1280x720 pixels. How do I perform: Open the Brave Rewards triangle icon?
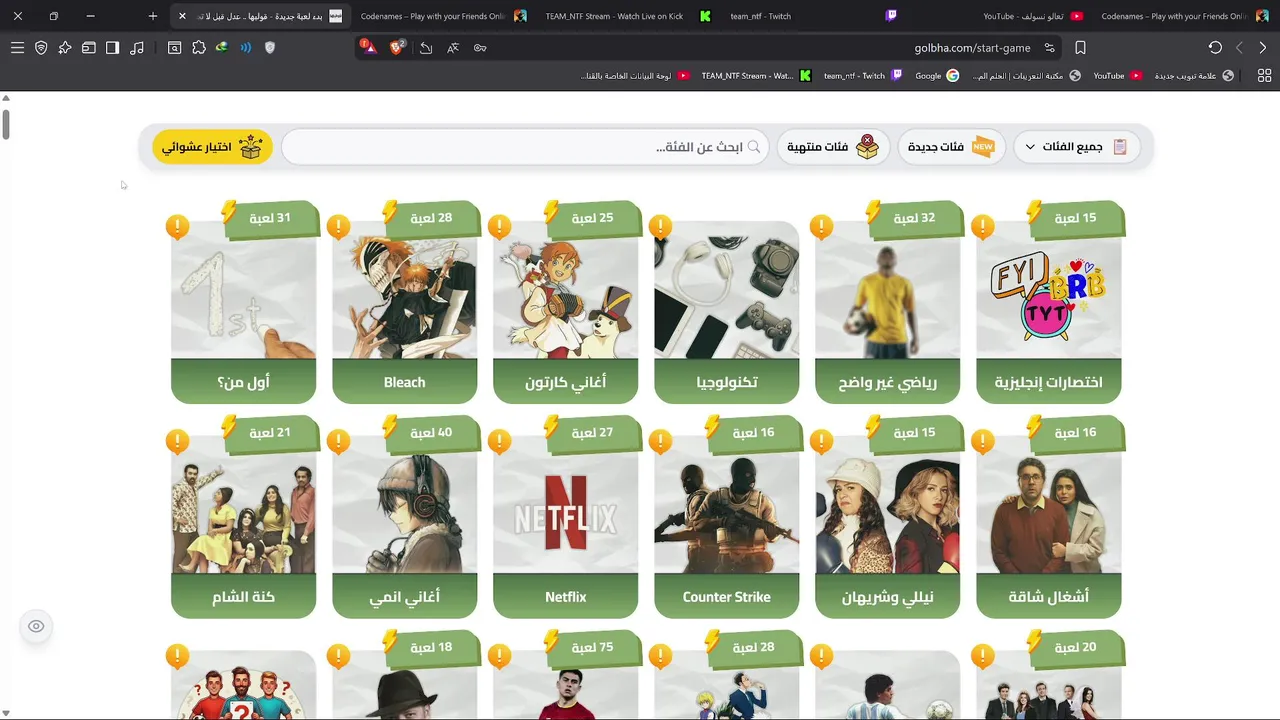tap(369, 47)
